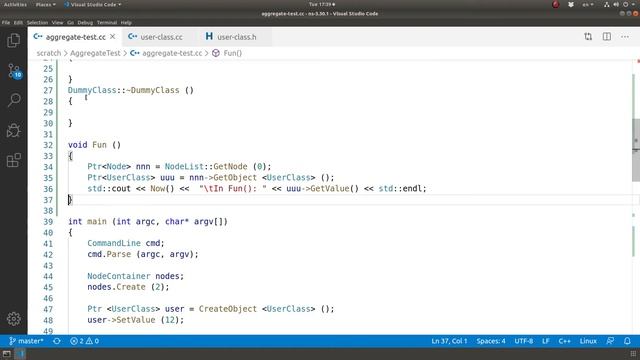Close the aggregate-test.cc tab
Image resolution: width=640 pixels, height=360 pixels.
point(113,37)
